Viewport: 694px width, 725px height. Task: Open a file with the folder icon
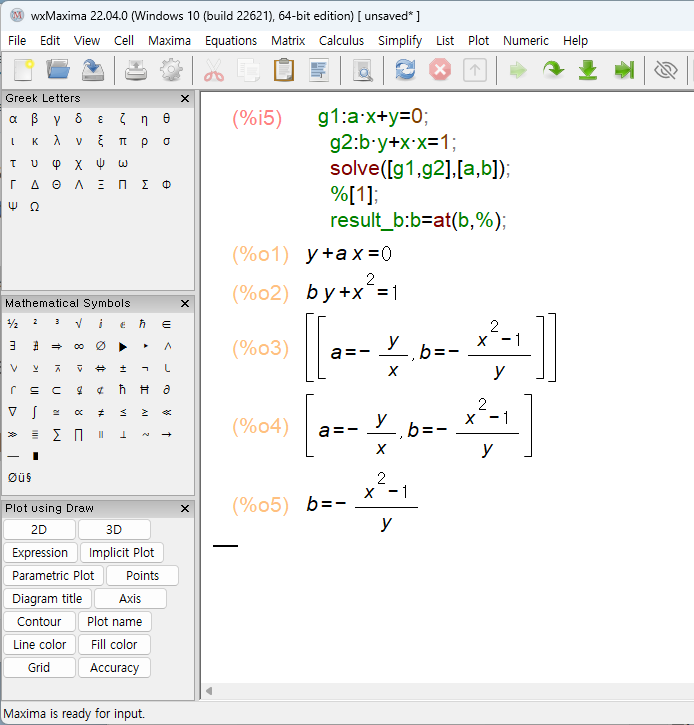[58, 70]
